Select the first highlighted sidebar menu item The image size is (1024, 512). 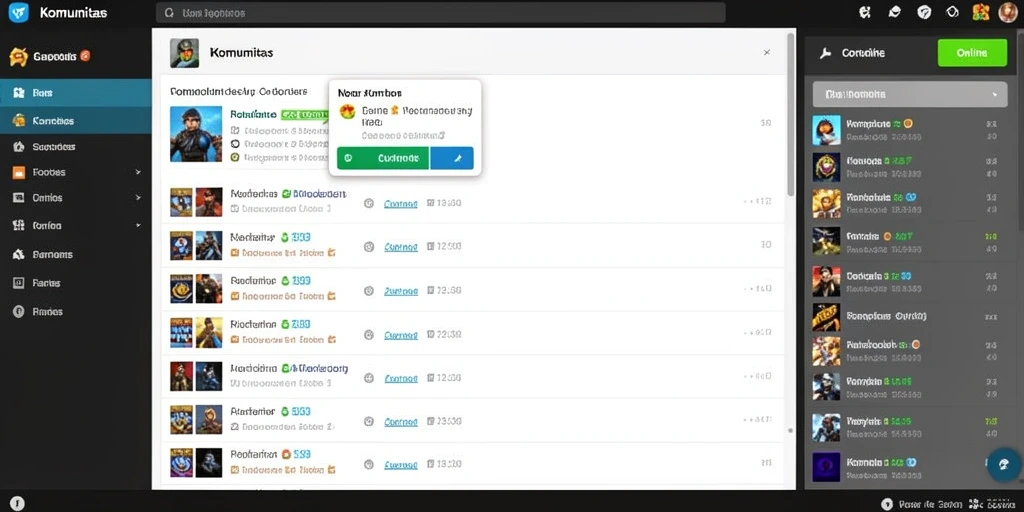76,93
